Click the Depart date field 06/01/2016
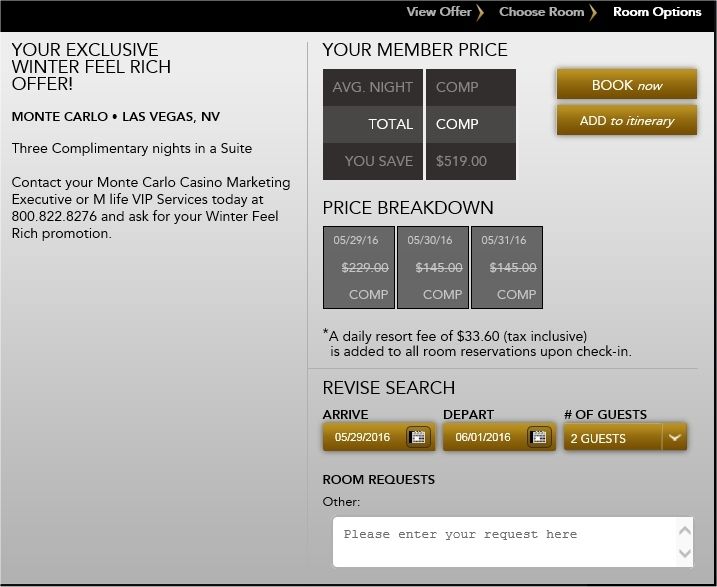 click(x=499, y=437)
